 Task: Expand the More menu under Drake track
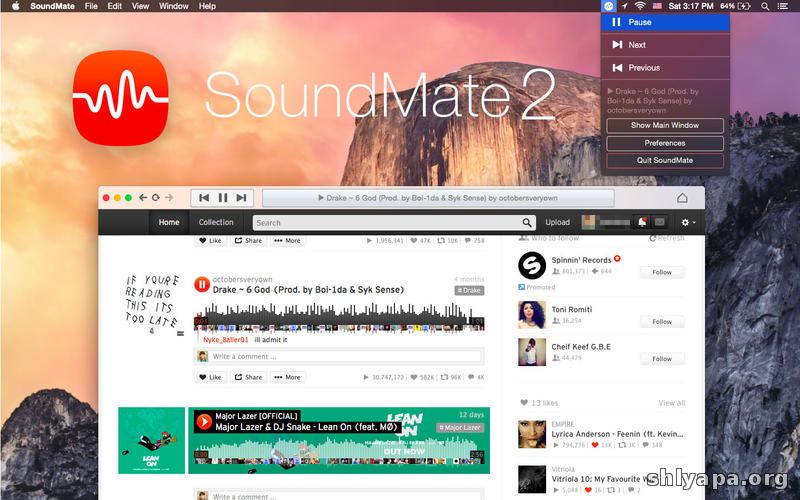[287, 377]
